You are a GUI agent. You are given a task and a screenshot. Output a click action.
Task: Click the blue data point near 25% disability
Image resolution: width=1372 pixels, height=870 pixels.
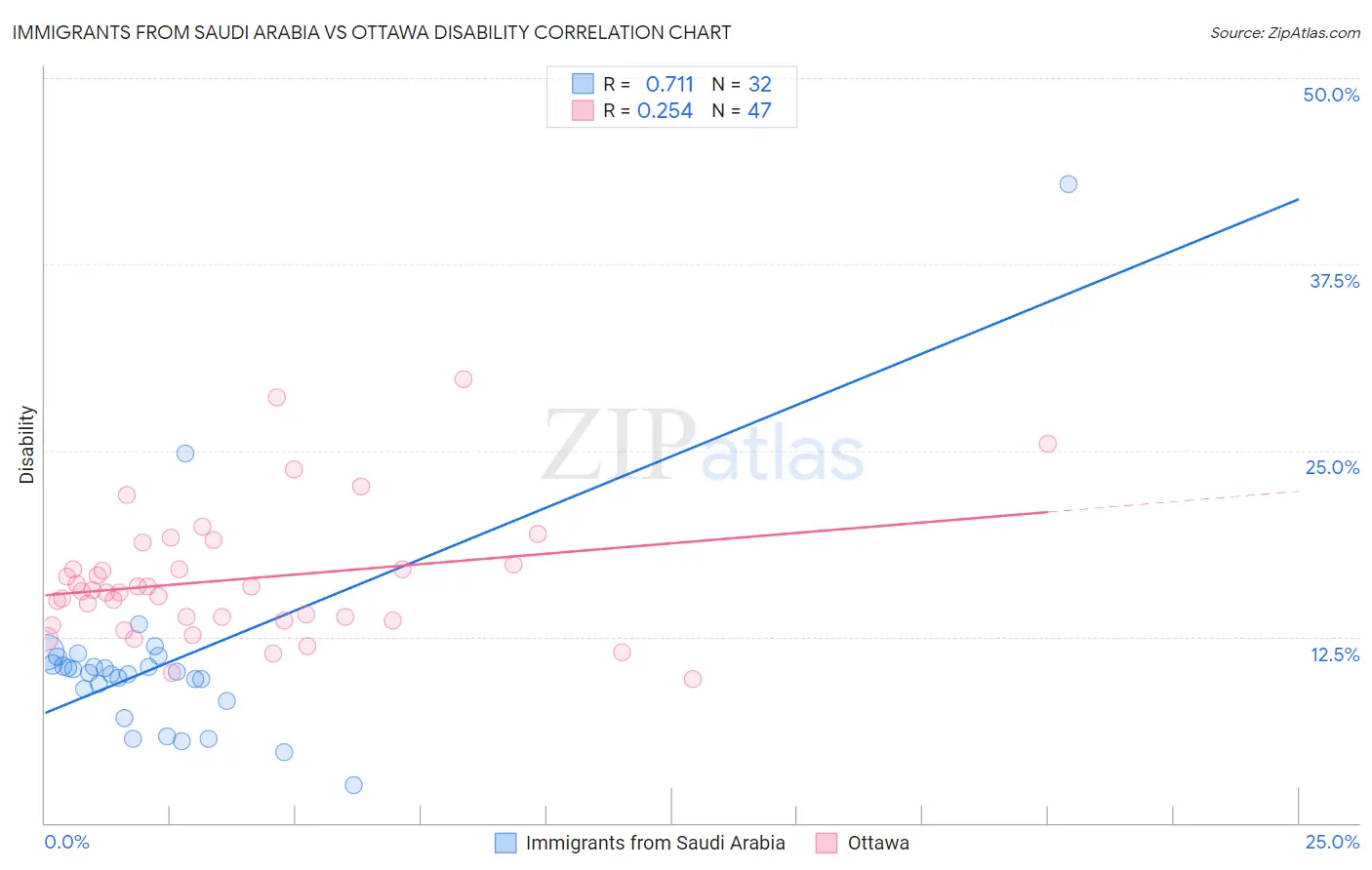(185, 454)
